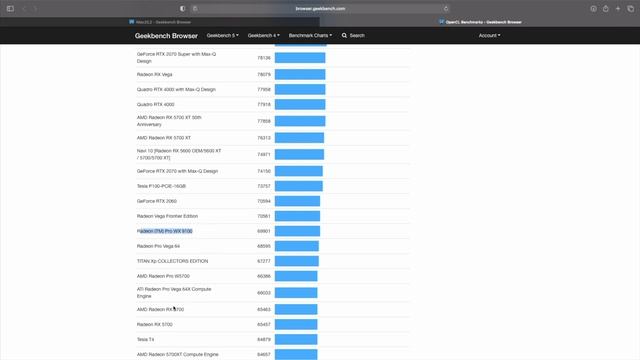
Task: Click the Quadro RTX 4000 with Max-Q Design entry
Action: (x=176, y=89)
